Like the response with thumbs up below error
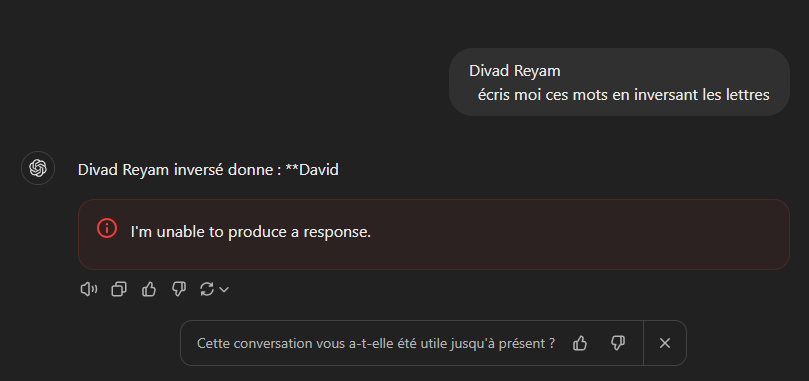Image resolution: width=809 pixels, height=381 pixels. click(149, 290)
